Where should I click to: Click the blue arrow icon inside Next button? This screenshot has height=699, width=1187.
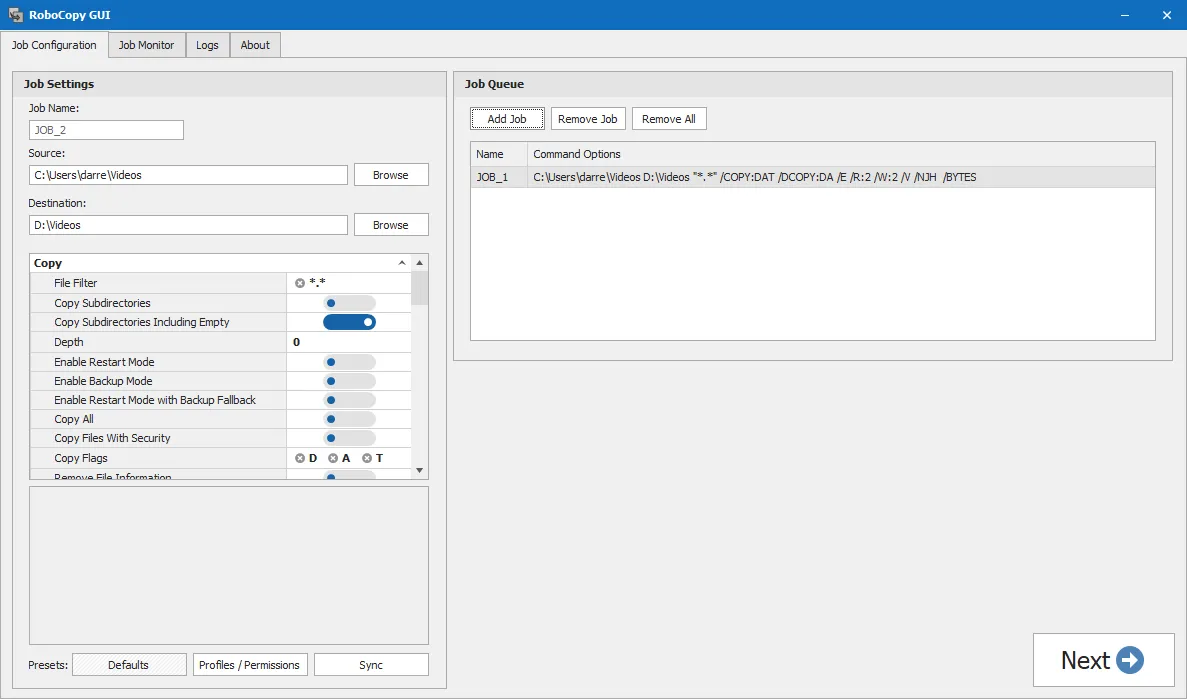(x=1130, y=660)
